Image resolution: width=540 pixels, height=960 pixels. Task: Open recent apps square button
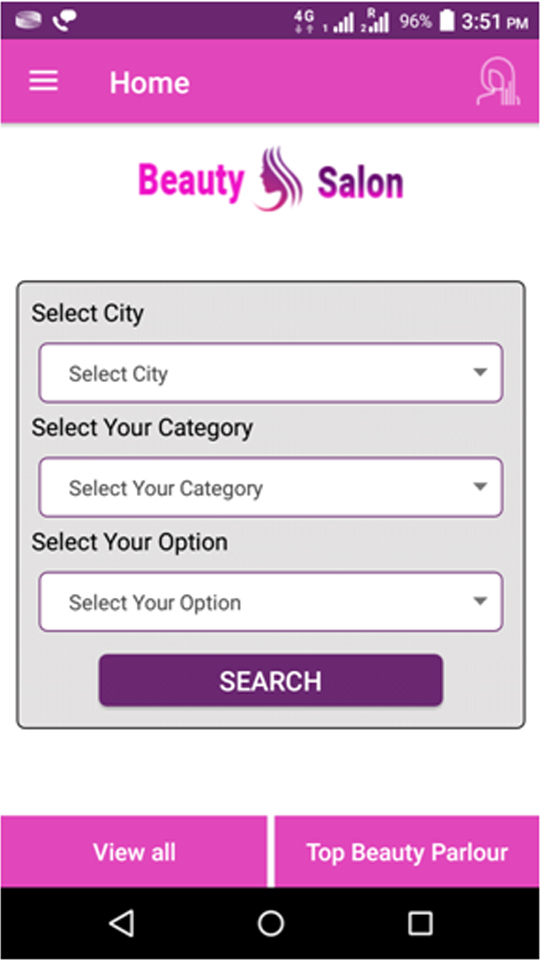pos(420,923)
